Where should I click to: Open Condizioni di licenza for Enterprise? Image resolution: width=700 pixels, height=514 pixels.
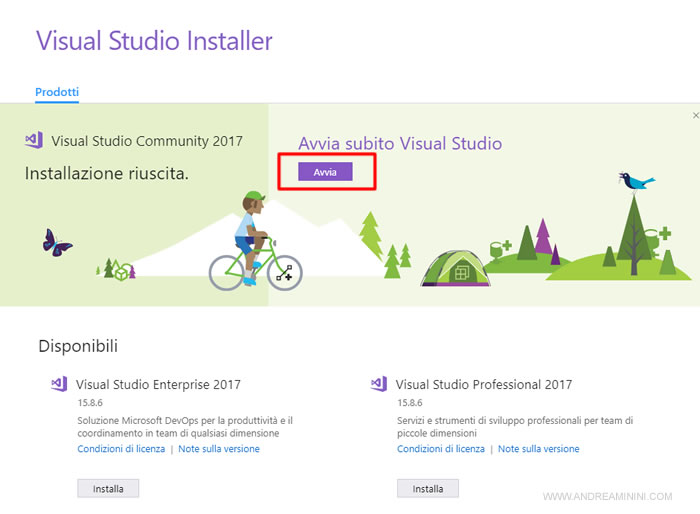[123, 449]
